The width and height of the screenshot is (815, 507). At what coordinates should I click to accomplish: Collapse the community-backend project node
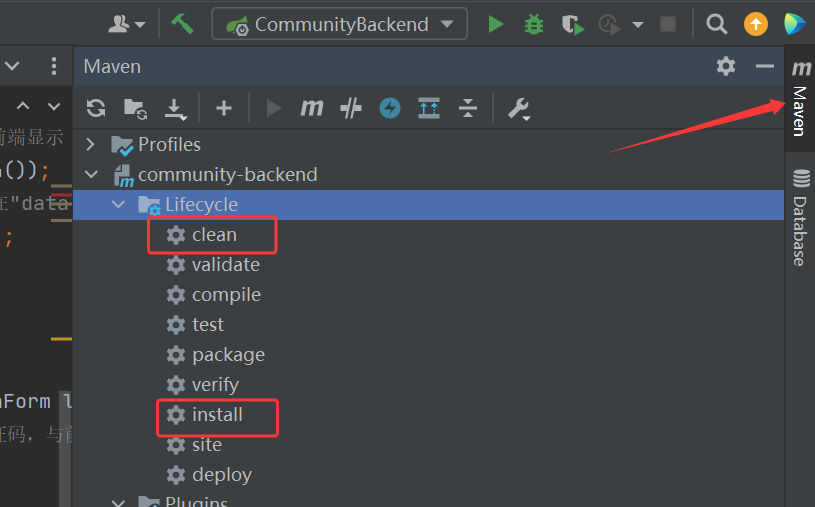(x=91, y=174)
